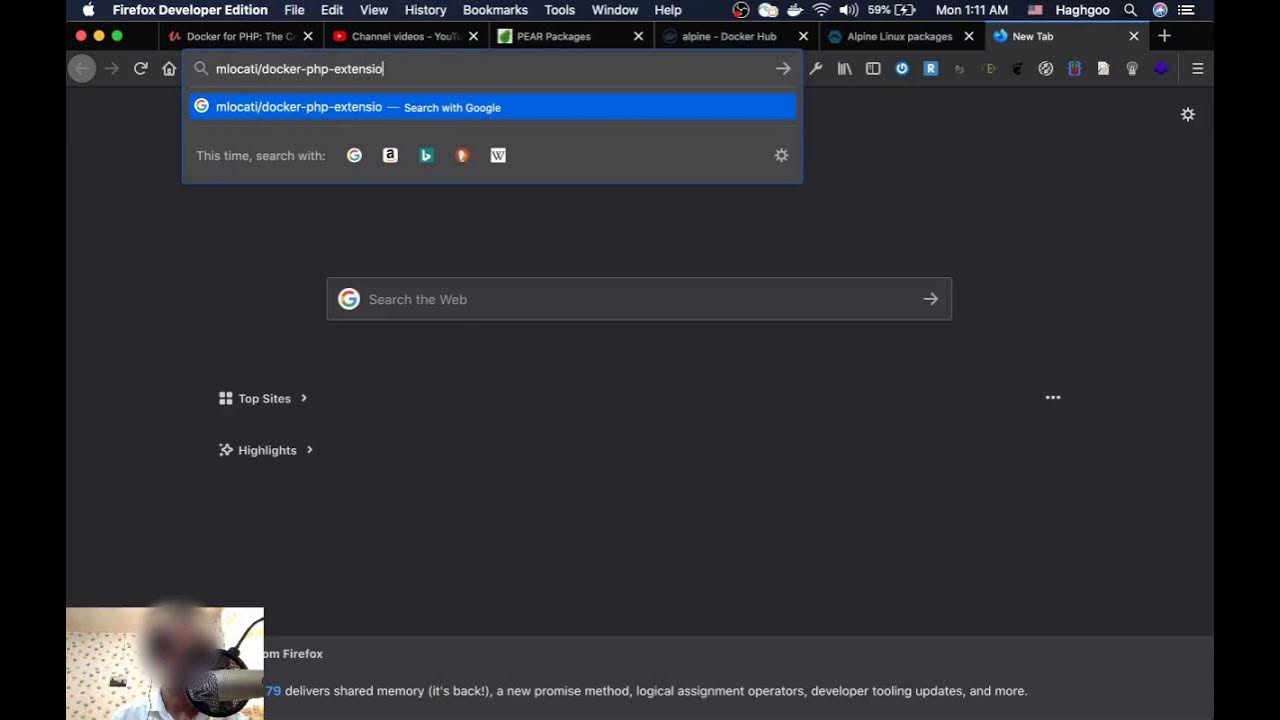Open volume control in menu bar

(849, 10)
